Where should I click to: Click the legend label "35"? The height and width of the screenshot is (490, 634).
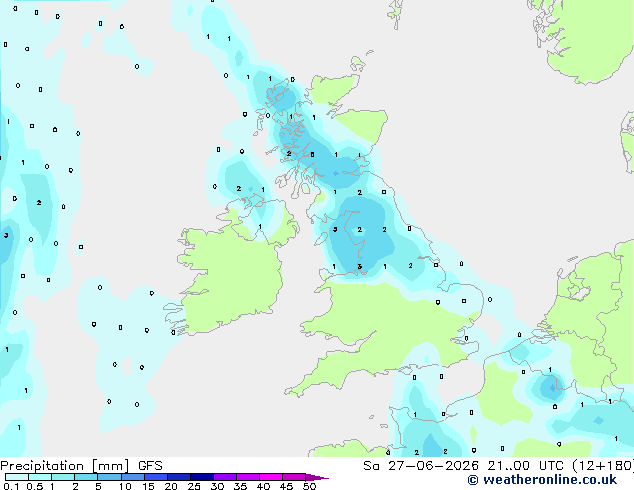(240, 486)
